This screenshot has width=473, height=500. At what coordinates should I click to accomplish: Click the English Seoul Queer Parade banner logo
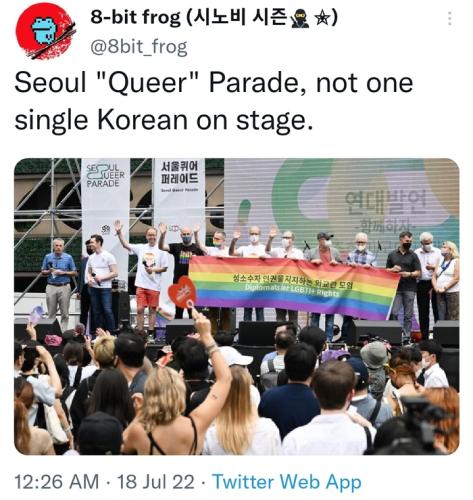(x=105, y=176)
